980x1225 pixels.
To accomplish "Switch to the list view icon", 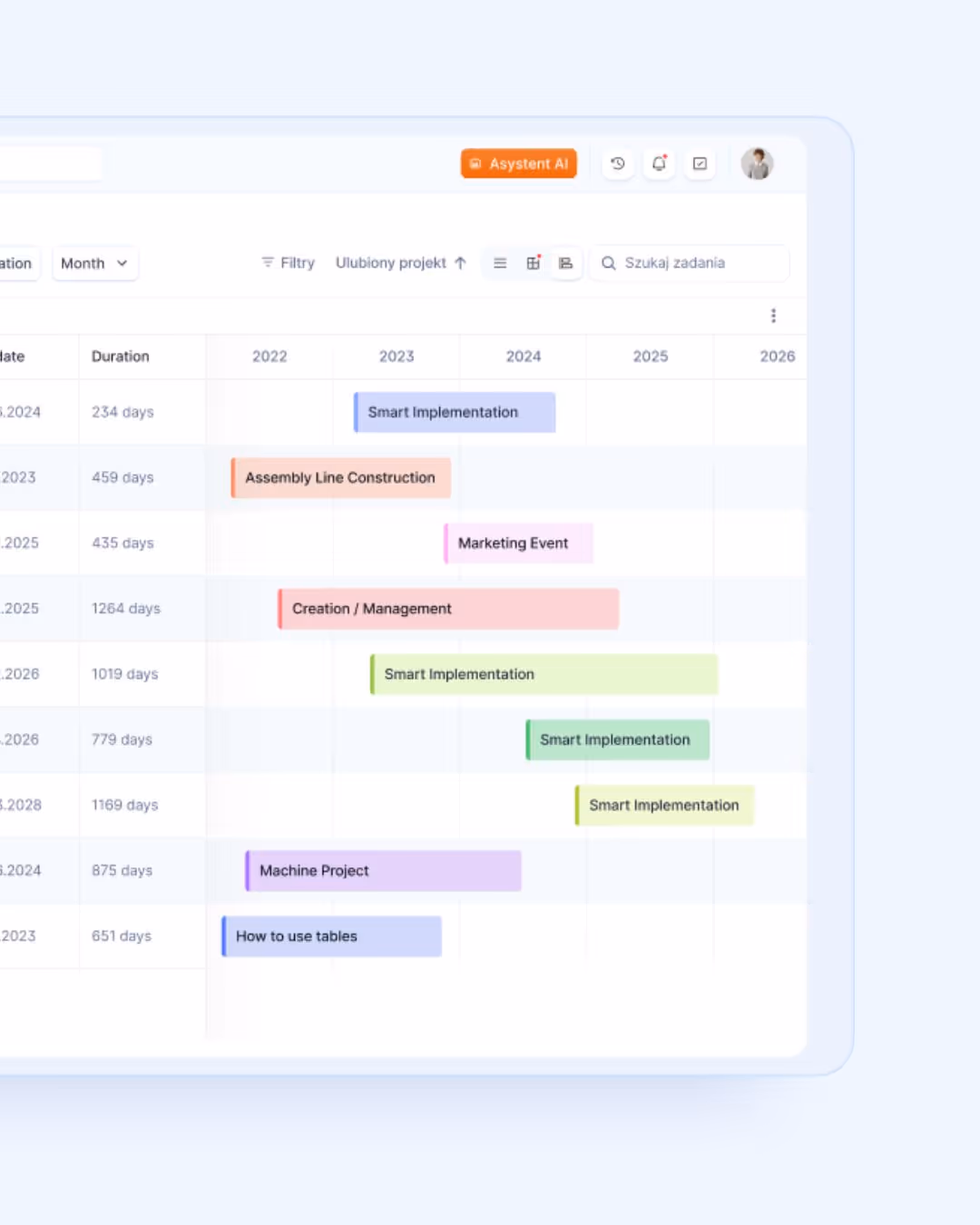I will coord(500,263).
